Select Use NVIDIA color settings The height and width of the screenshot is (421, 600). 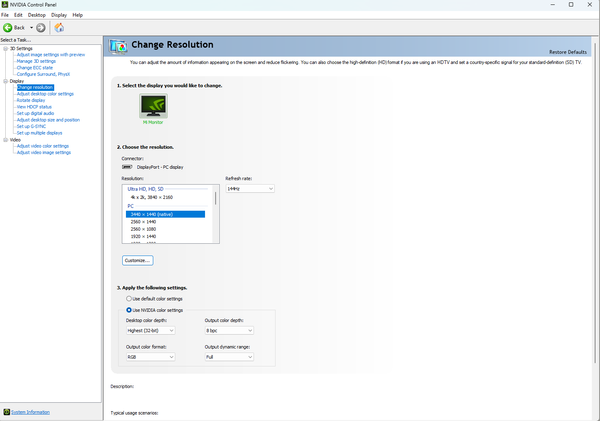tap(128, 310)
